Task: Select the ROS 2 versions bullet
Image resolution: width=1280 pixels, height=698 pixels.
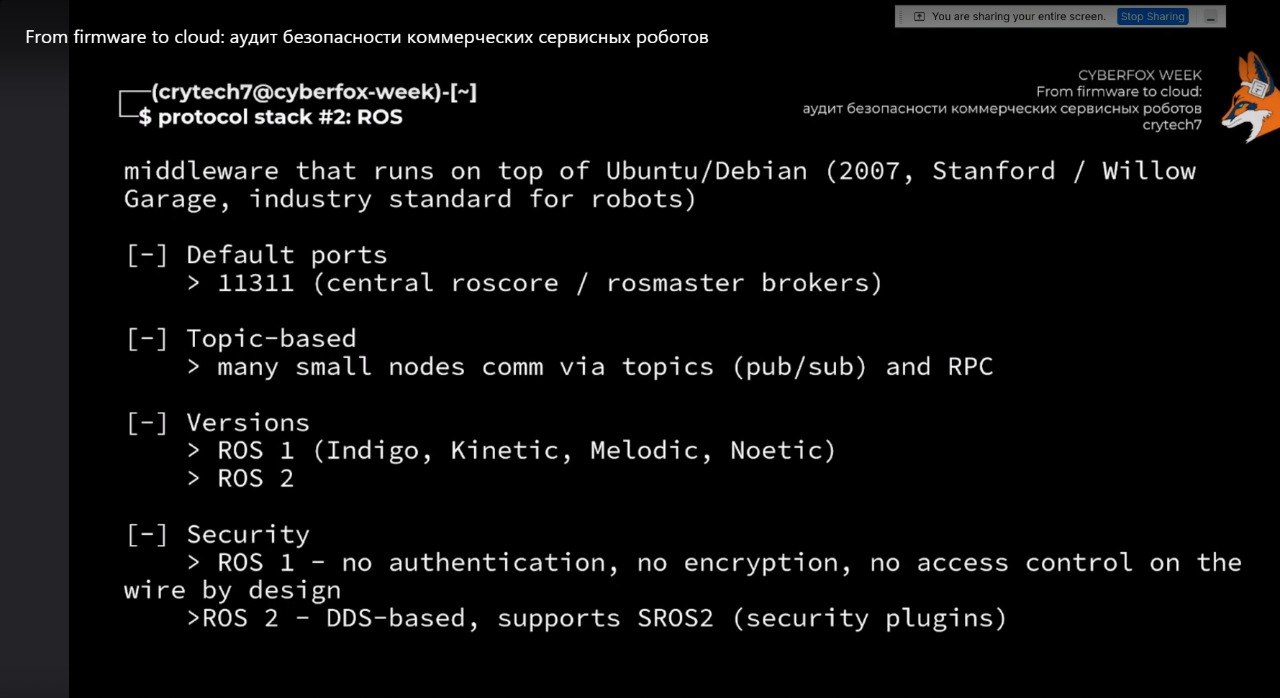Action: pos(240,479)
